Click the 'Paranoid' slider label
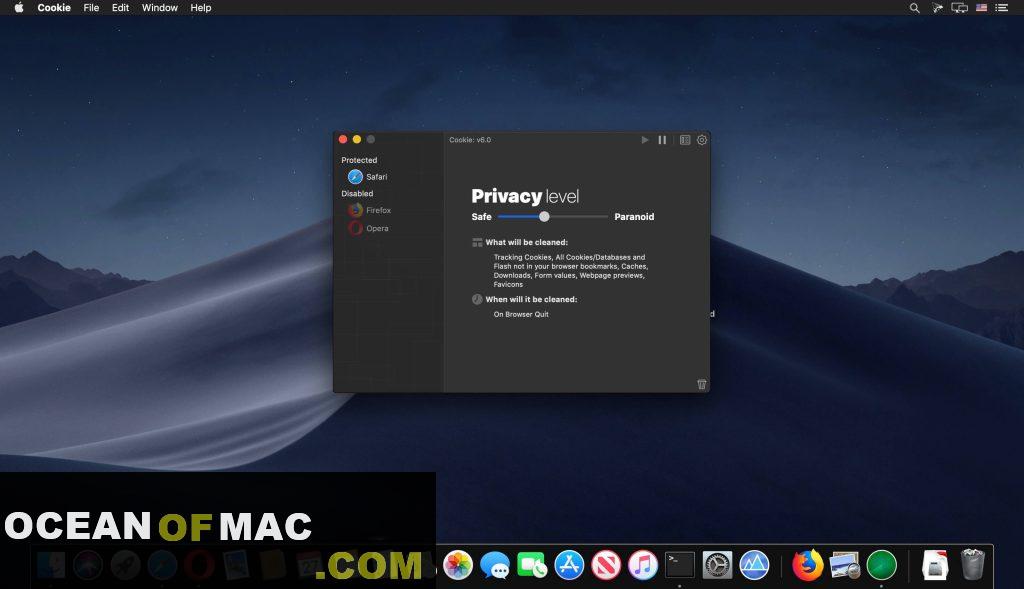The image size is (1024, 589). coord(634,216)
